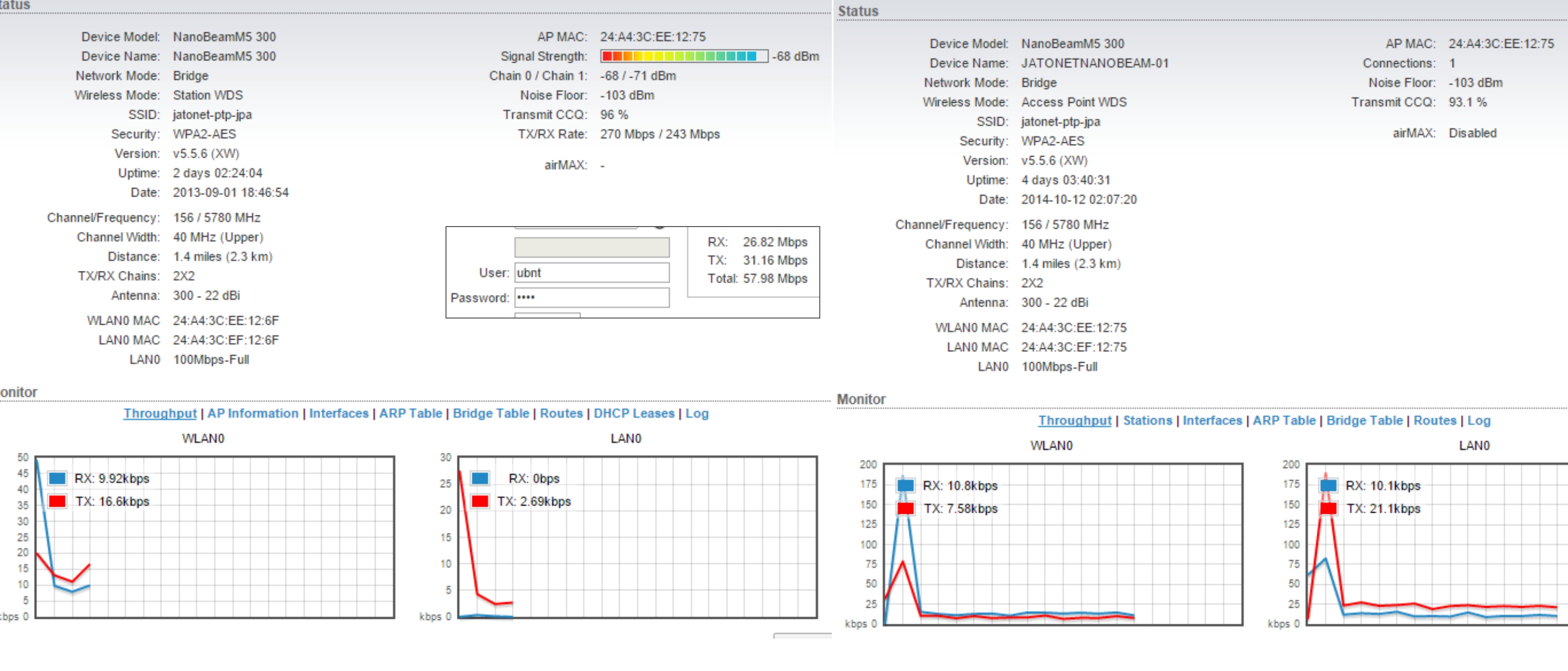Open the left panel Routes link
This screenshot has width=1568, height=671.
click(x=561, y=414)
